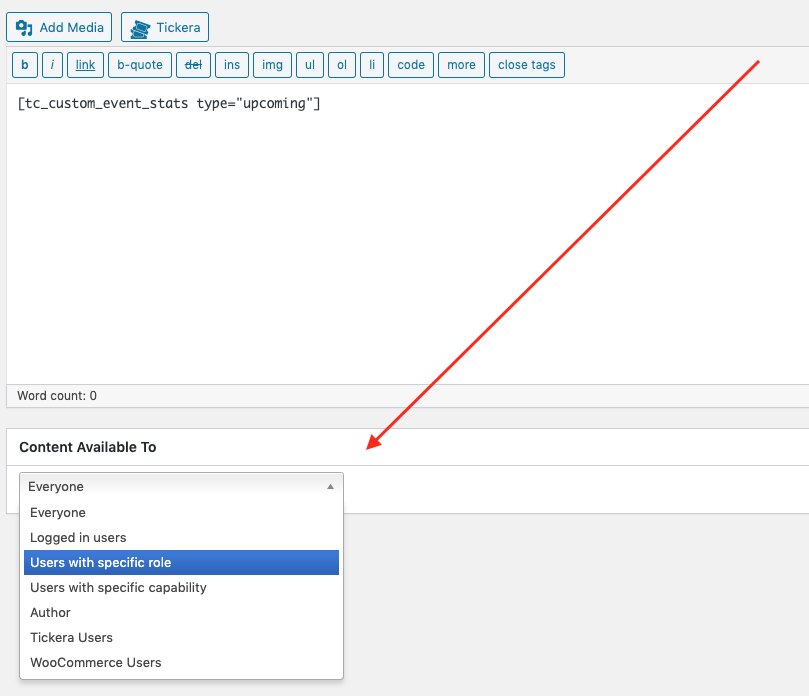Add a del strikethrough tag
809x696 pixels.
(x=193, y=65)
